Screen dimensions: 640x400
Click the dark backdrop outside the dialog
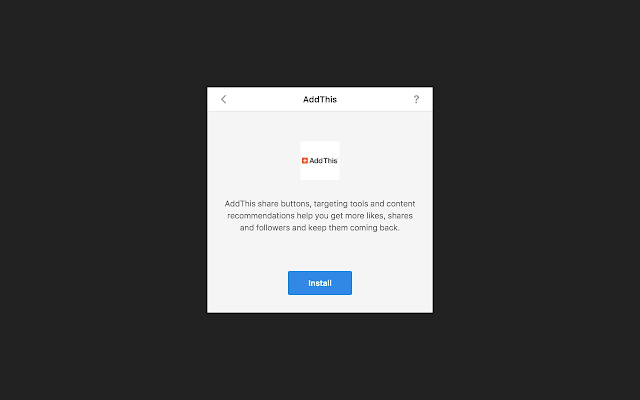click(x=102, y=204)
